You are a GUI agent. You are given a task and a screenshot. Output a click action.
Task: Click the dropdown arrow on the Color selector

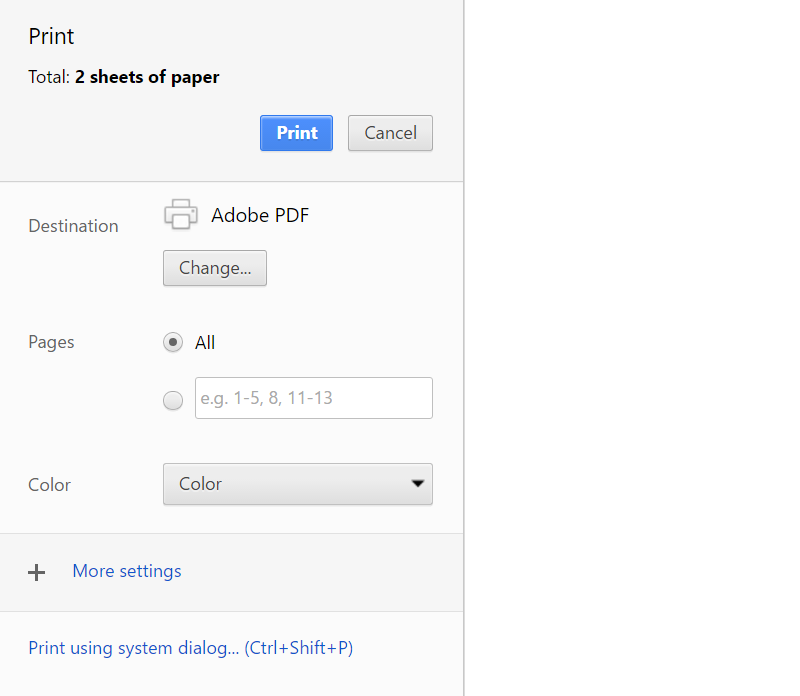tap(417, 484)
